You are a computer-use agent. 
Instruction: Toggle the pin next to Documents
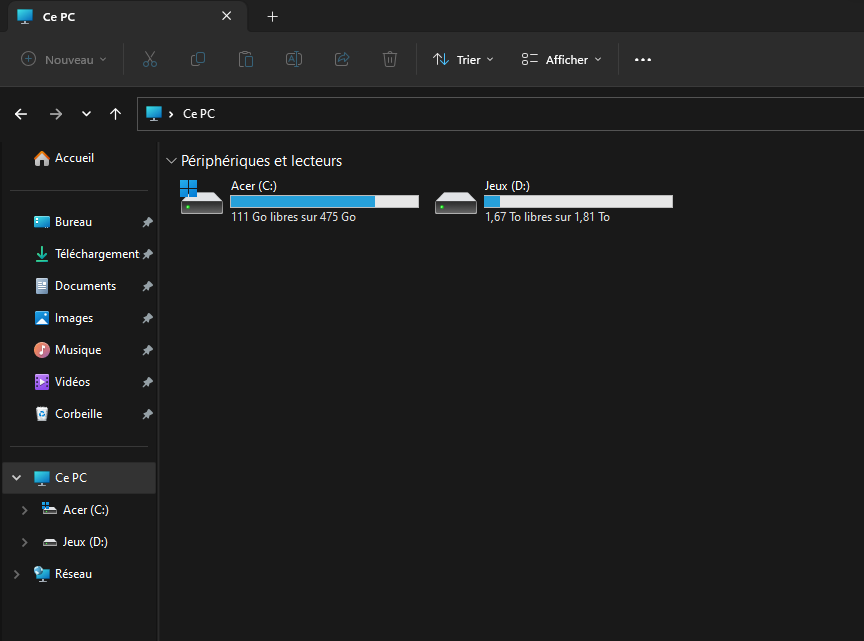(x=147, y=286)
